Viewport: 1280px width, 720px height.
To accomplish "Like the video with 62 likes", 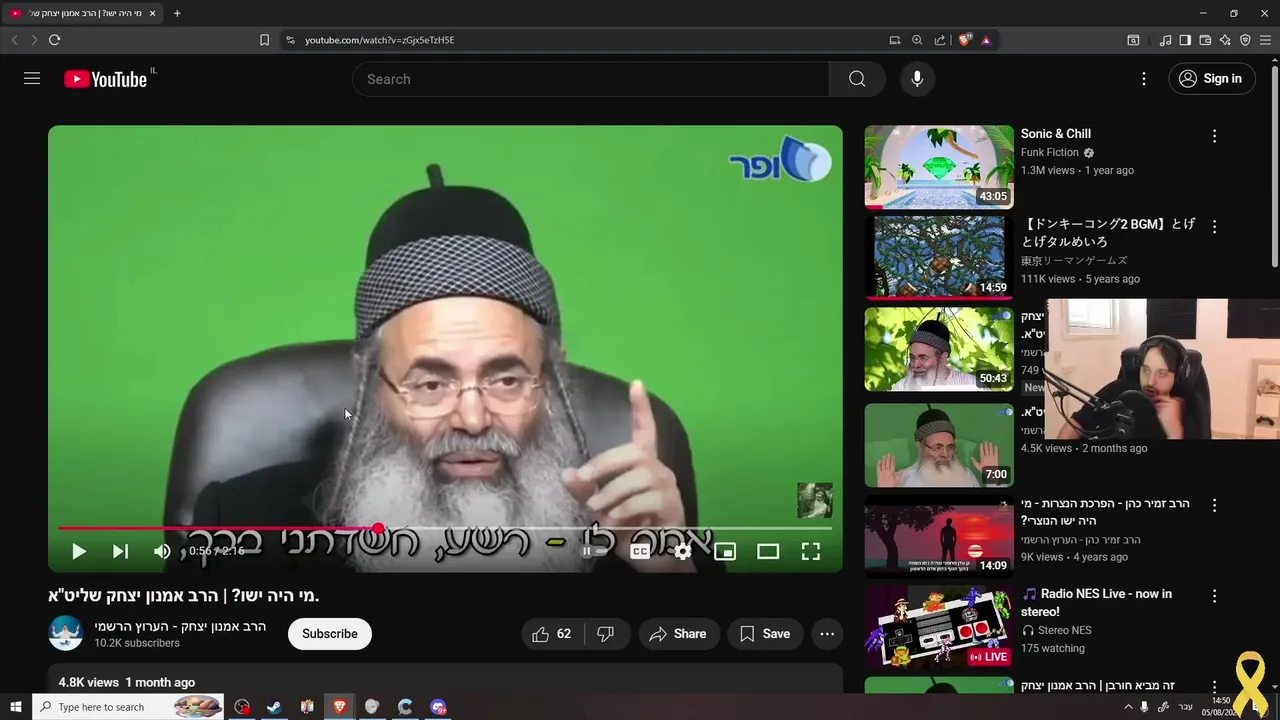I will 551,634.
